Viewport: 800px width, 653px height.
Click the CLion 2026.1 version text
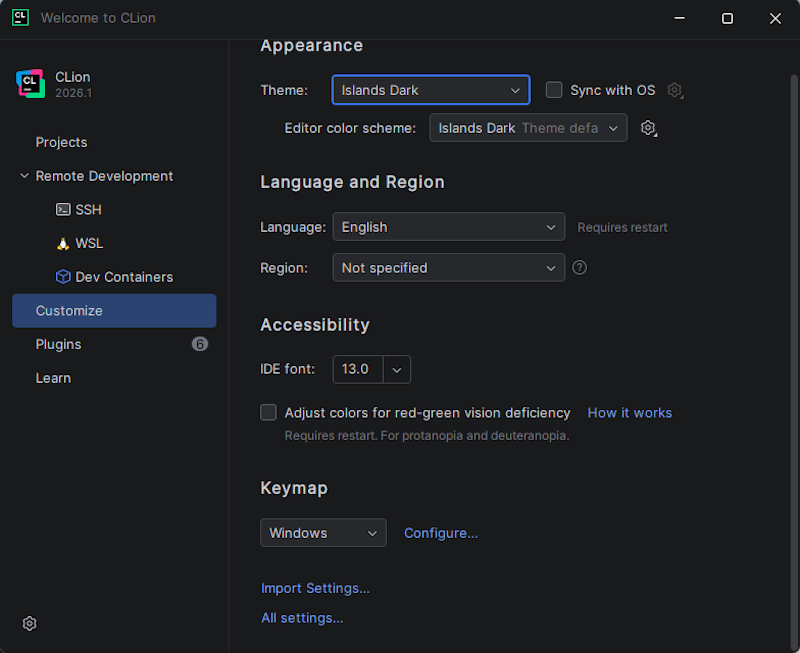73,93
